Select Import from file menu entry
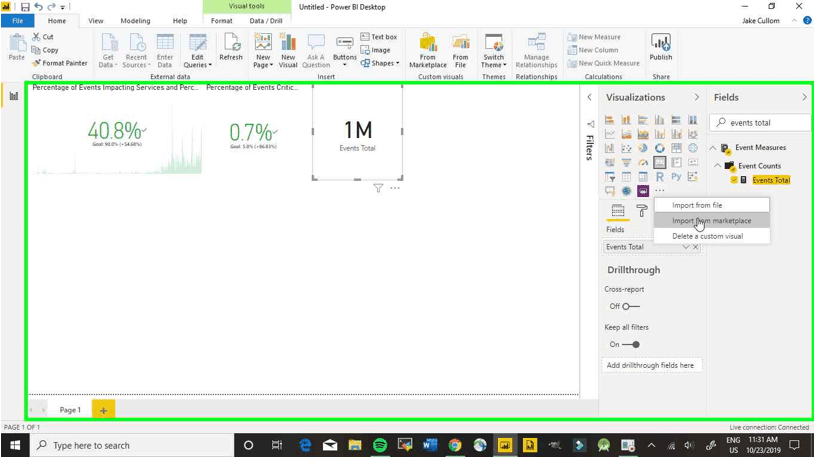Viewport: 816px width, 458px height. click(x=711, y=205)
